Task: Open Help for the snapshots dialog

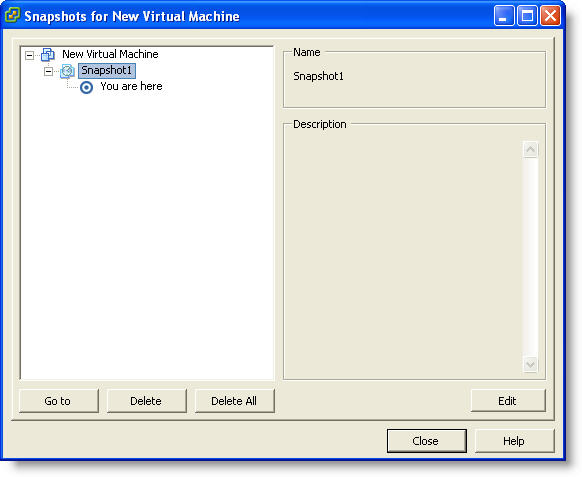Action: pos(514,441)
